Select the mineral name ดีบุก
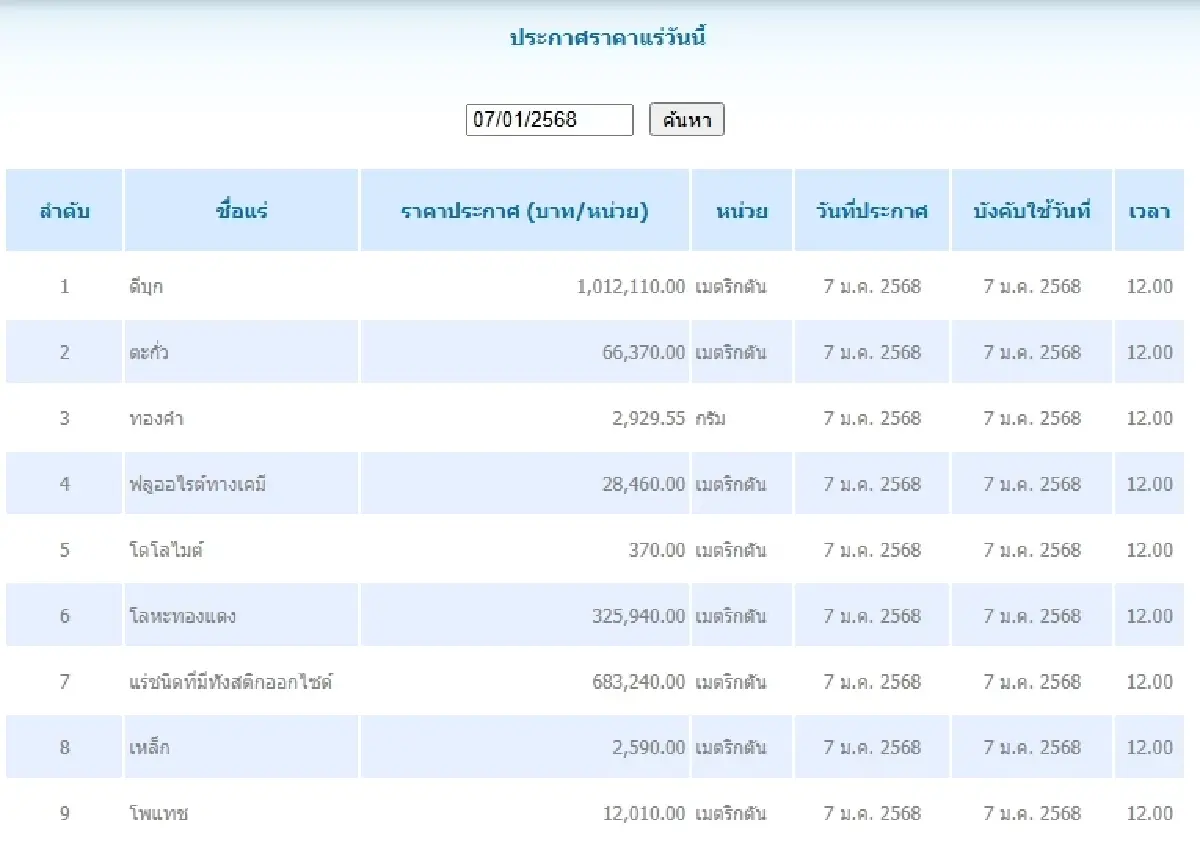Viewport: 1200px width, 847px height. [146, 287]
